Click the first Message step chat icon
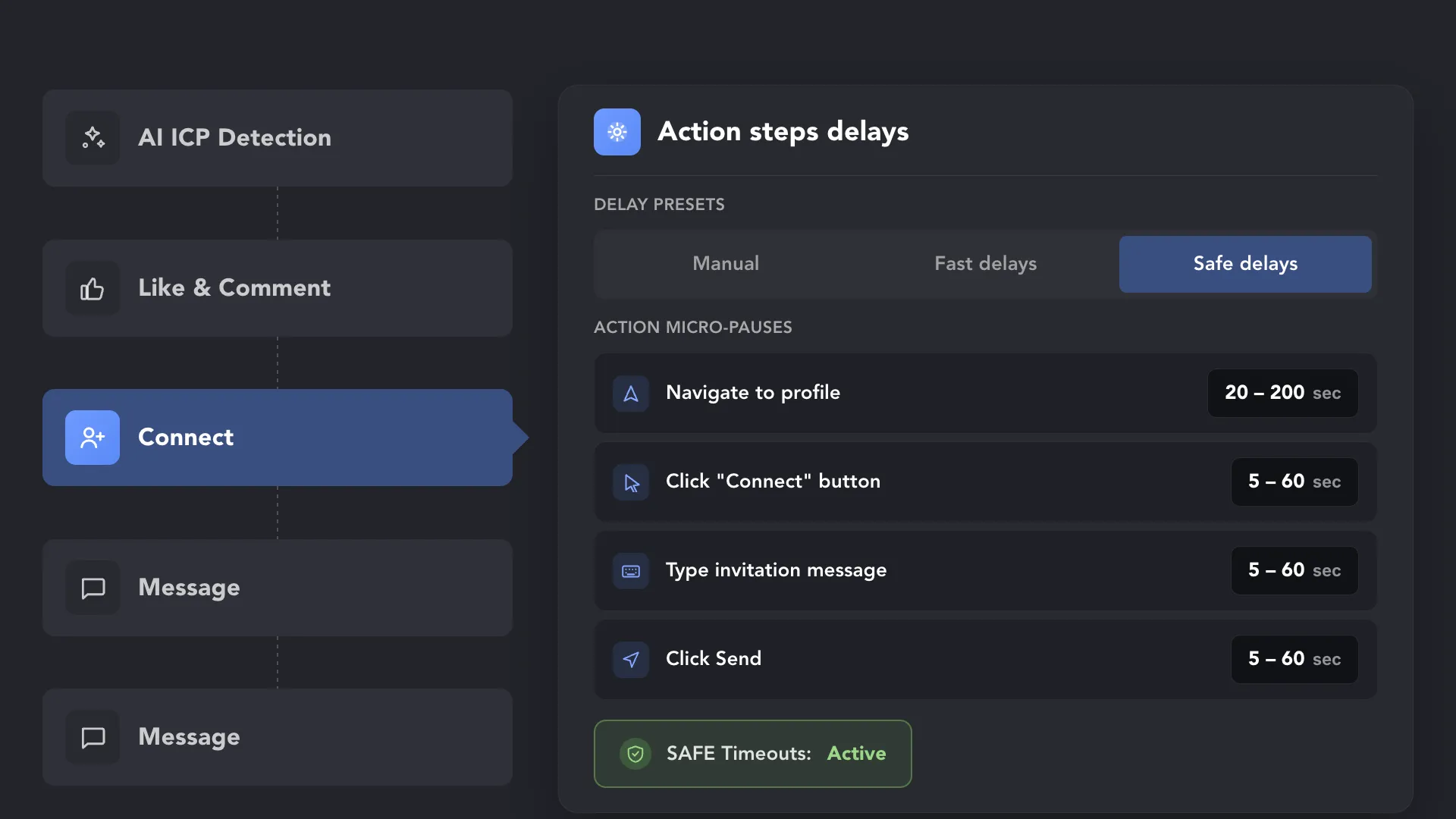1456x819 pixels. [x=93, y=588]
